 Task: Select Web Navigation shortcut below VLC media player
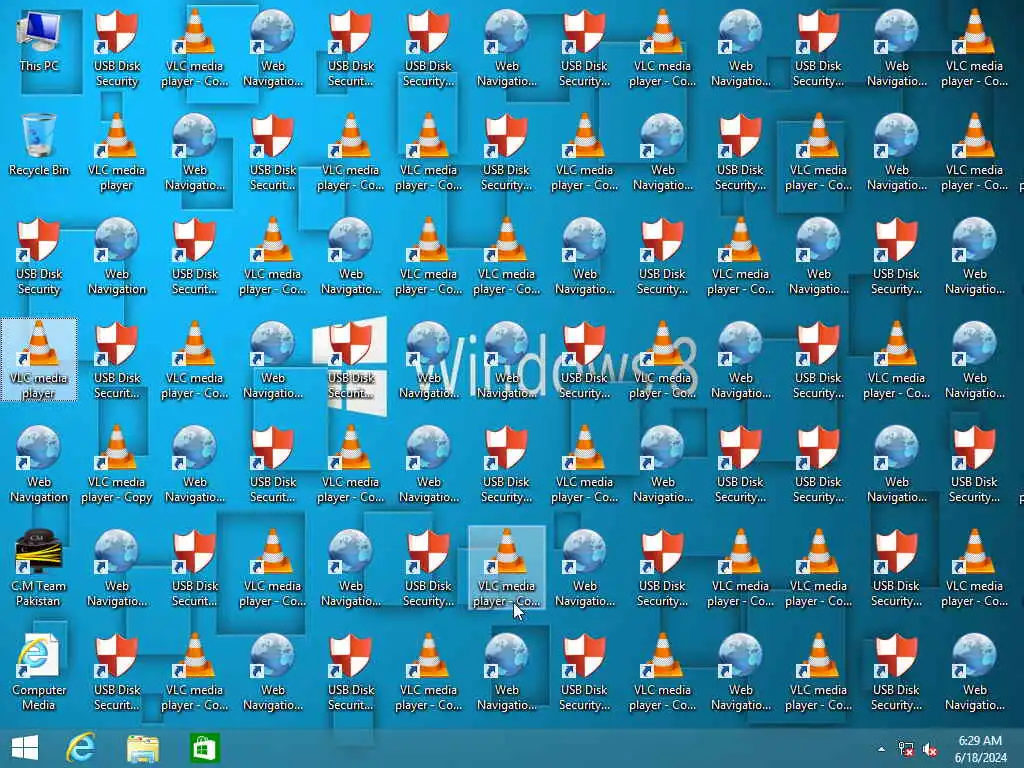[117, 257]
